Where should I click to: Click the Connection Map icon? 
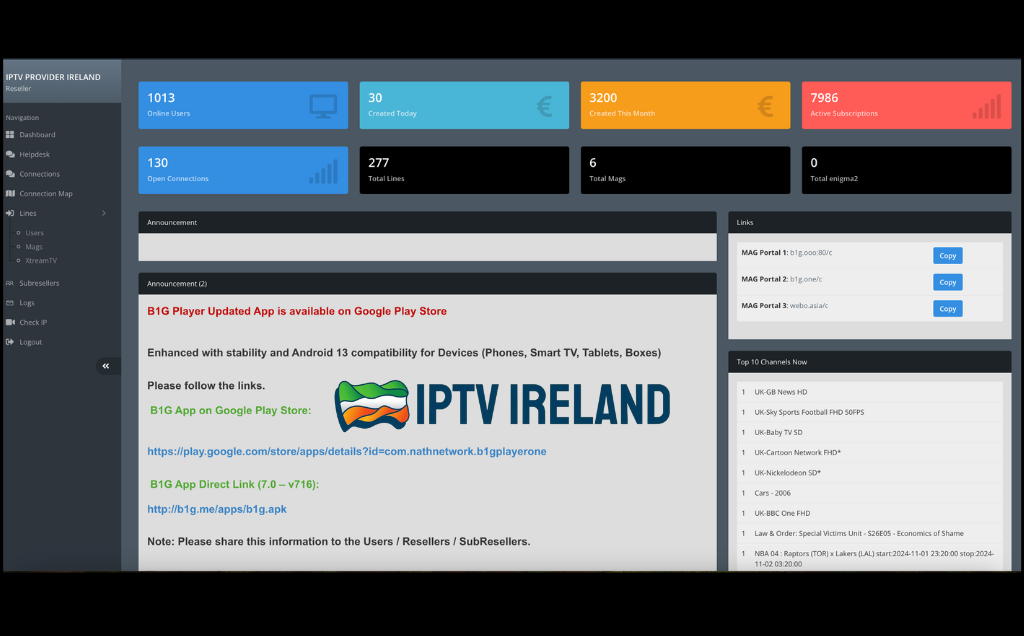click(x=10, y=193)
